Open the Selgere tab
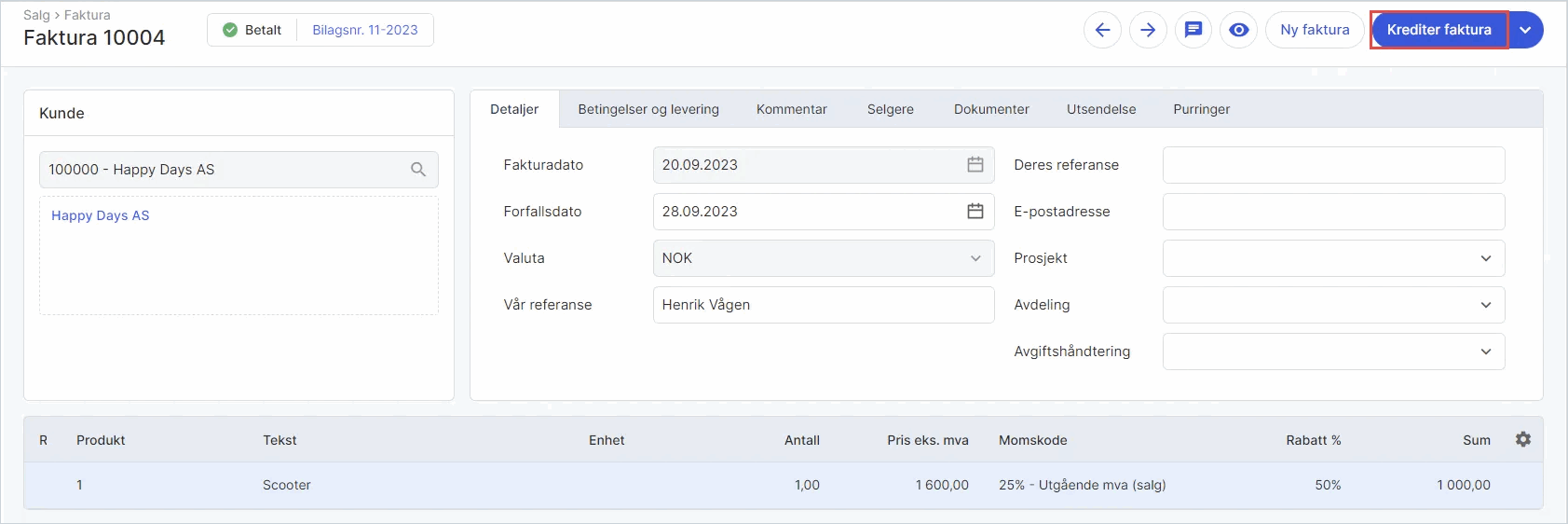 coord(891,109)
